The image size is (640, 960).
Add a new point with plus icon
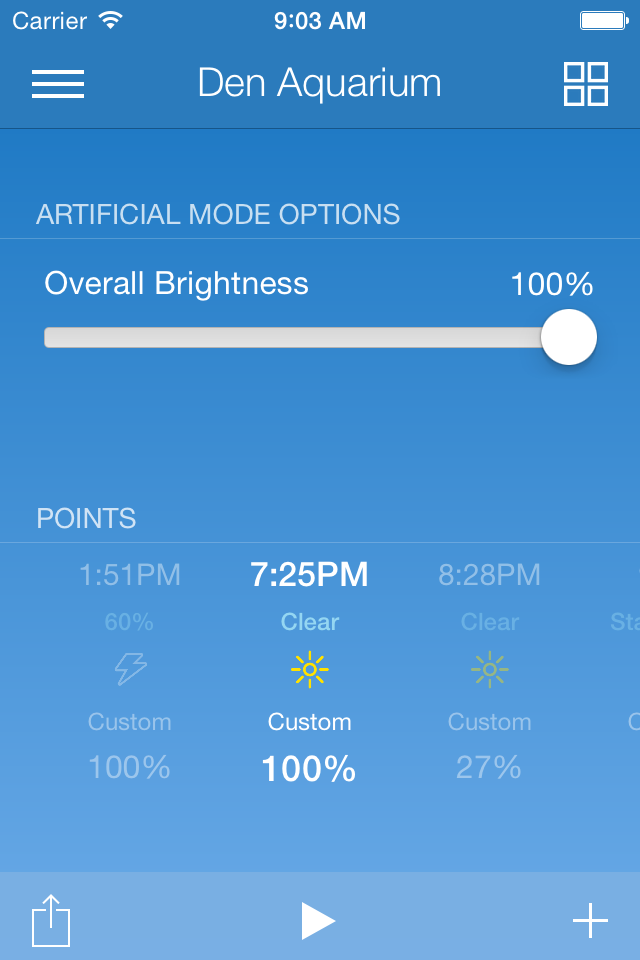590,920
